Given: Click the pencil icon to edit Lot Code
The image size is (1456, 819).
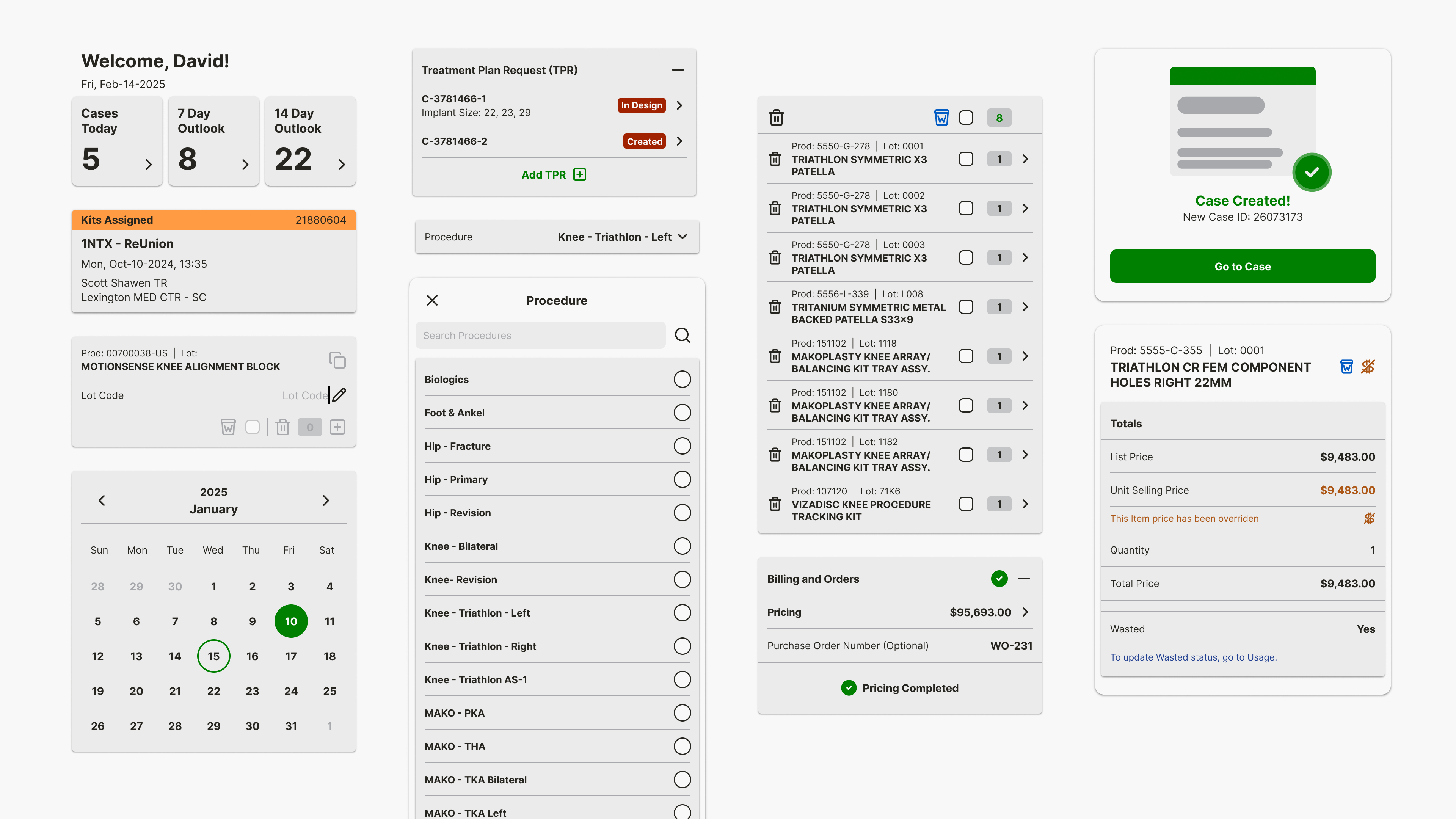Looking at the screenshot, I should pyautogui.click(x=339, y=395).
